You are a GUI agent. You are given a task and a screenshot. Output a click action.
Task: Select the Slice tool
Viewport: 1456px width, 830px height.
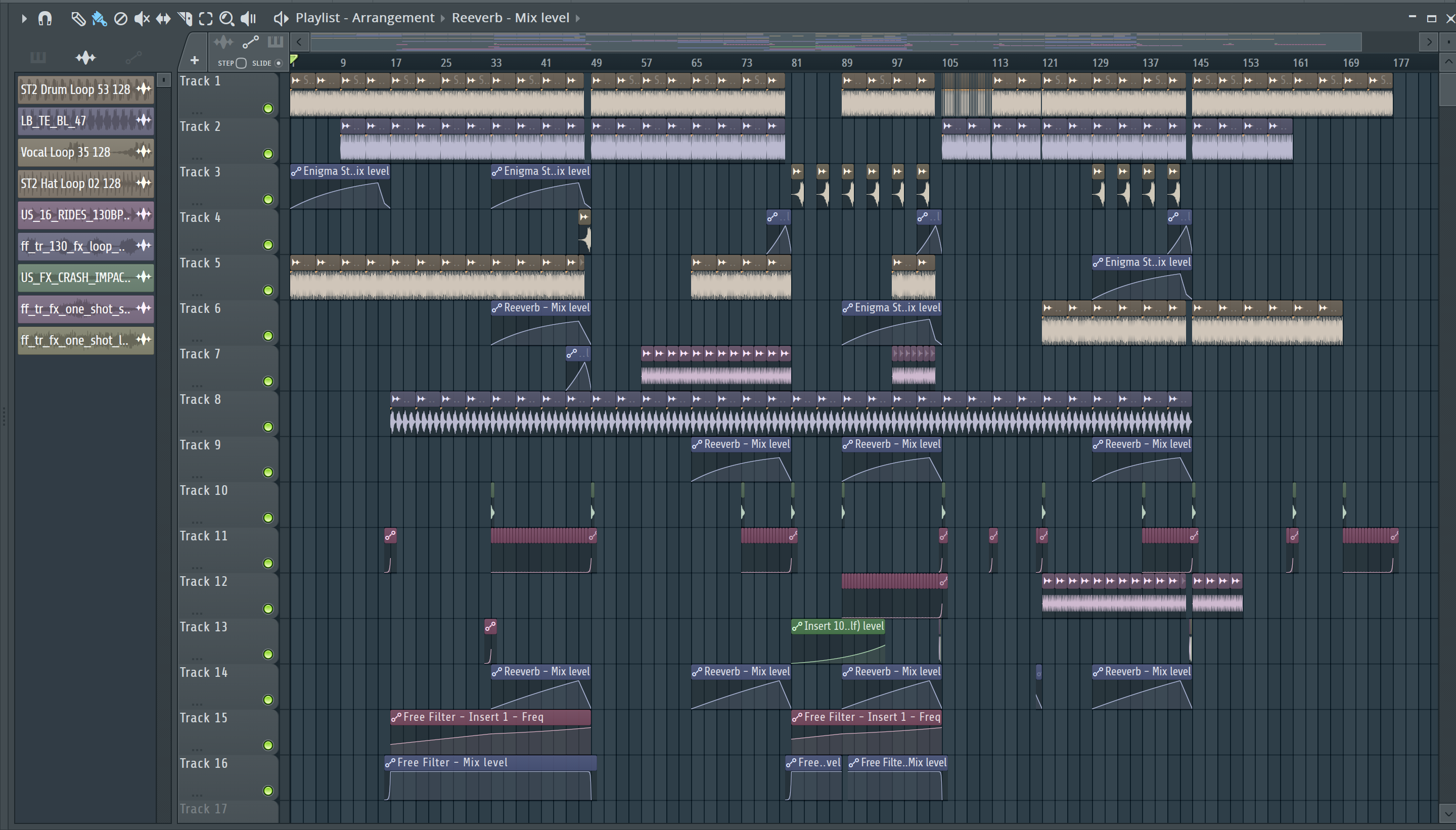point(185,19)
